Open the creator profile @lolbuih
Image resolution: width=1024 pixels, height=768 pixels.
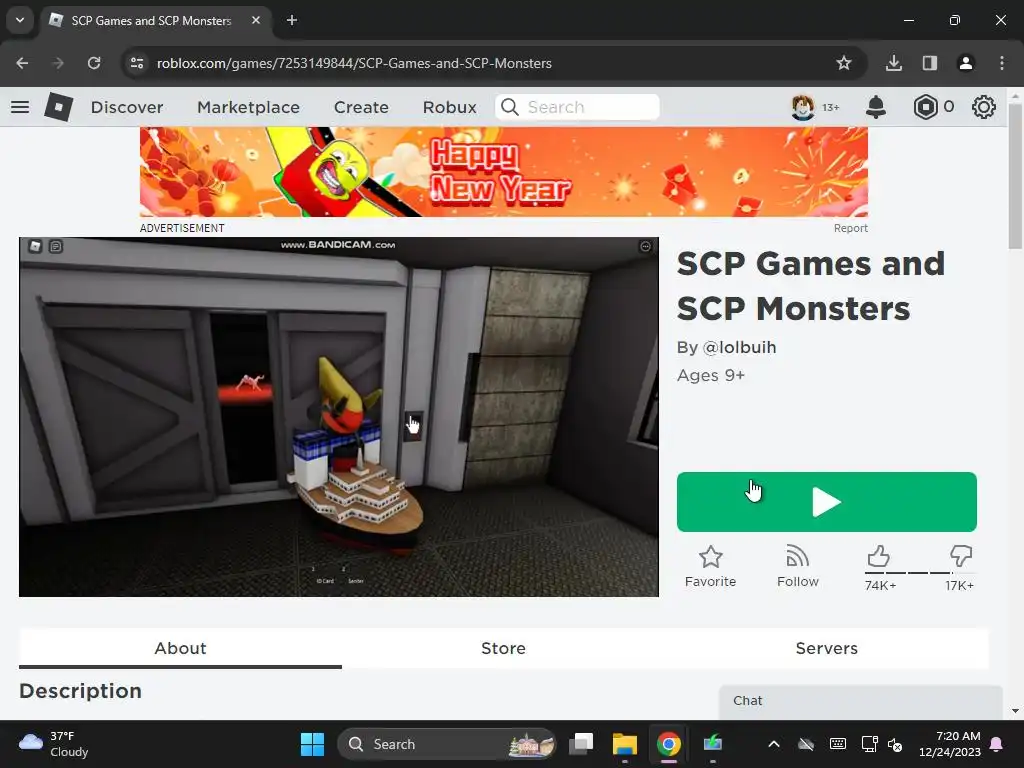[739, 347]
